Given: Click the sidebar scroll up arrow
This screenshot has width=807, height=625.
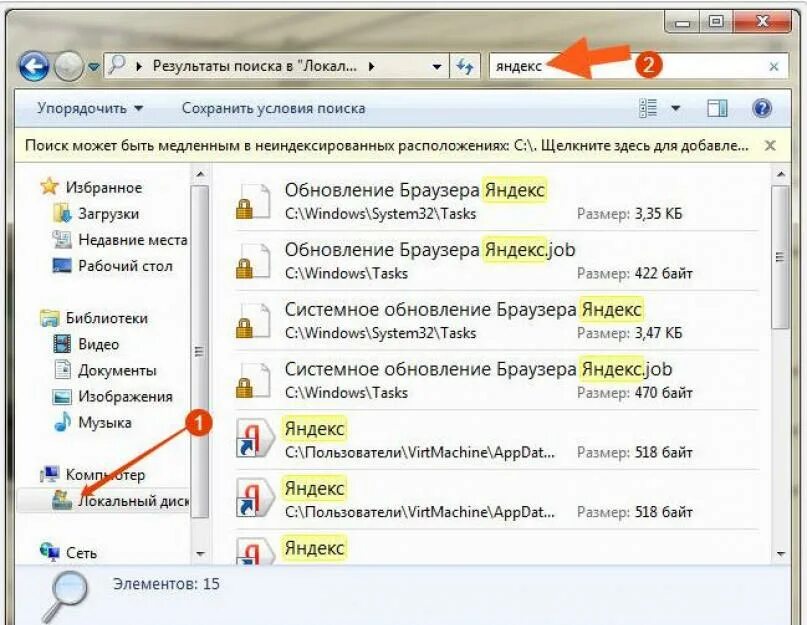Looking at the screenshot, I should [x=200, y=175].
